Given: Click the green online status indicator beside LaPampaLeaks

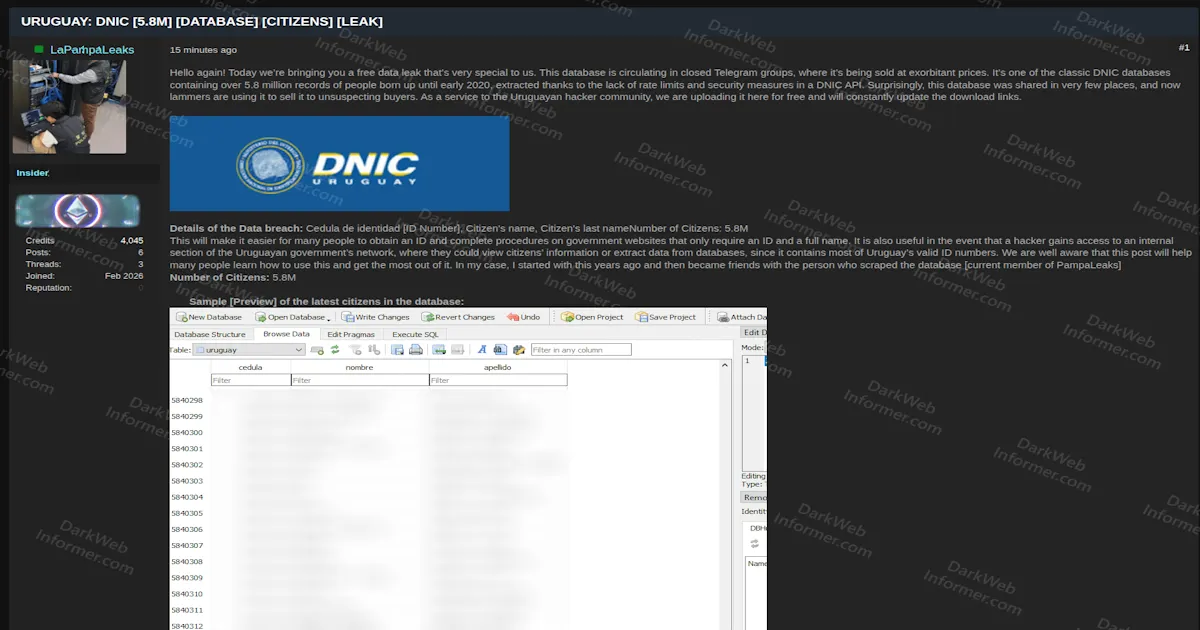Looking at the screenshot, I should [x=39, y=49].
